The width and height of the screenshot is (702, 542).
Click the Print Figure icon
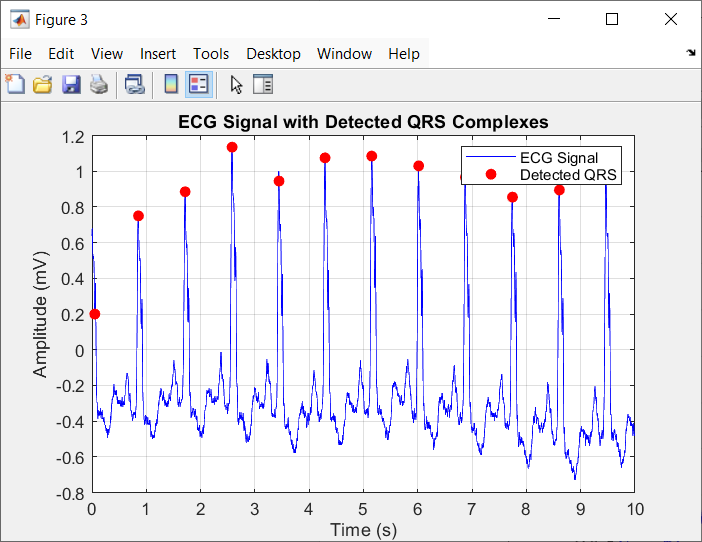(x=99, y=84)
